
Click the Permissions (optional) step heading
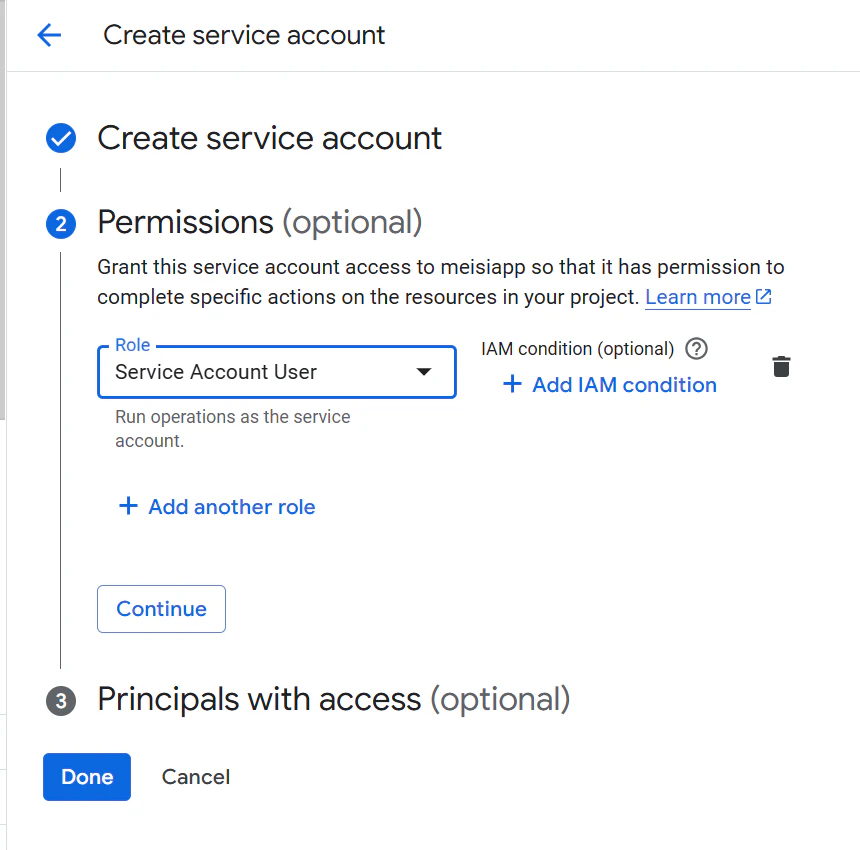(259, 222)
